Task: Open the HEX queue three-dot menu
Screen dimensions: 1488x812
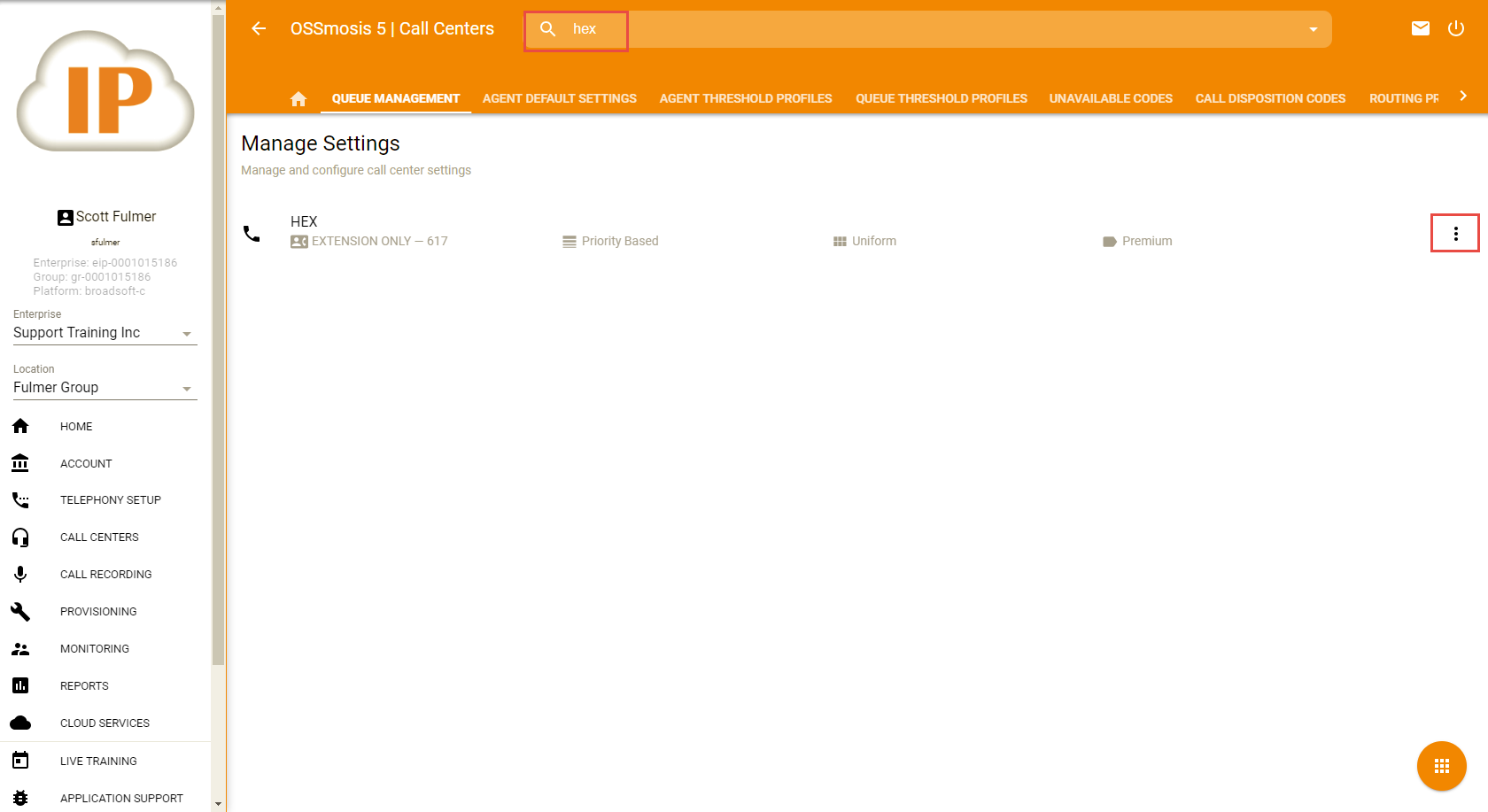Action: [1454, 234]
